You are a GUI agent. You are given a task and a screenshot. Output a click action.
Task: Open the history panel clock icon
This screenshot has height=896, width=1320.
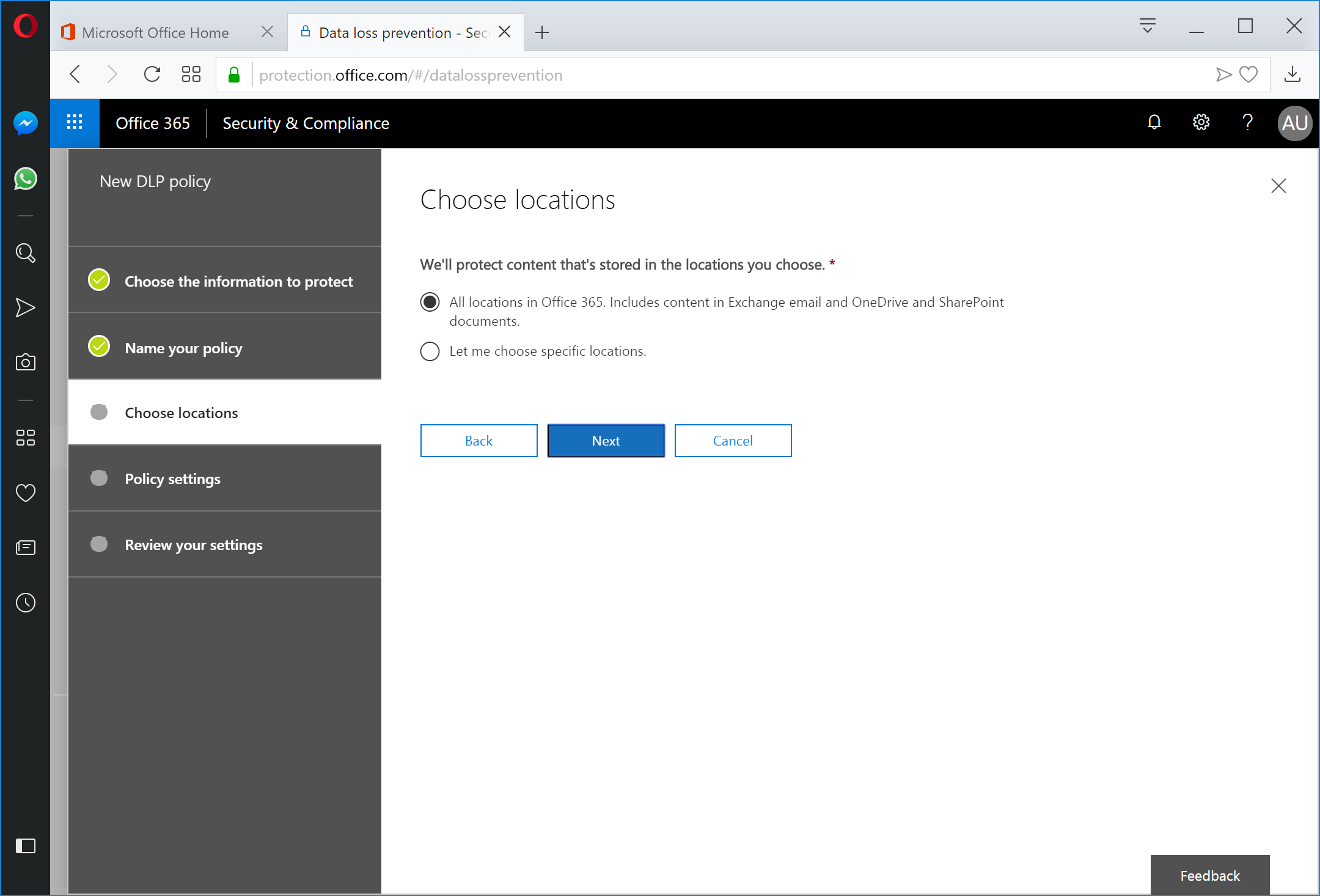tap(25, 603)
